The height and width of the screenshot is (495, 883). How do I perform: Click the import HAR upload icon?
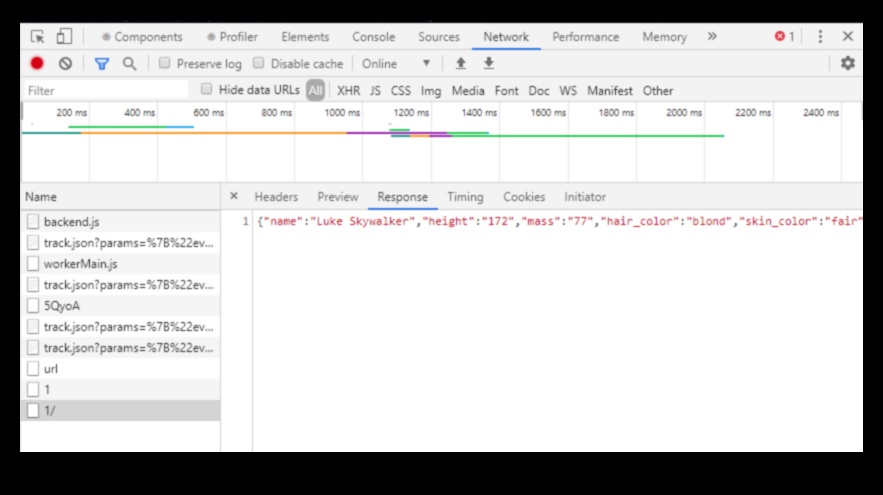point(460,63)
